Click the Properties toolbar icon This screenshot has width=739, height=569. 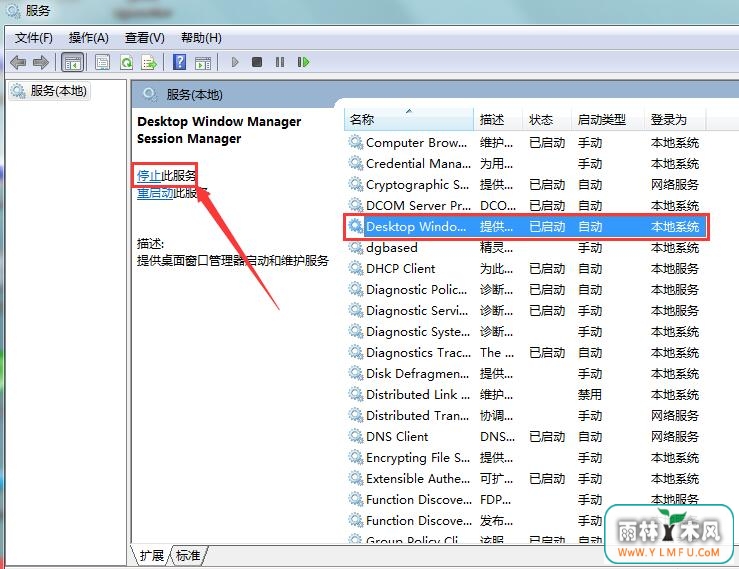click(102, 62)
